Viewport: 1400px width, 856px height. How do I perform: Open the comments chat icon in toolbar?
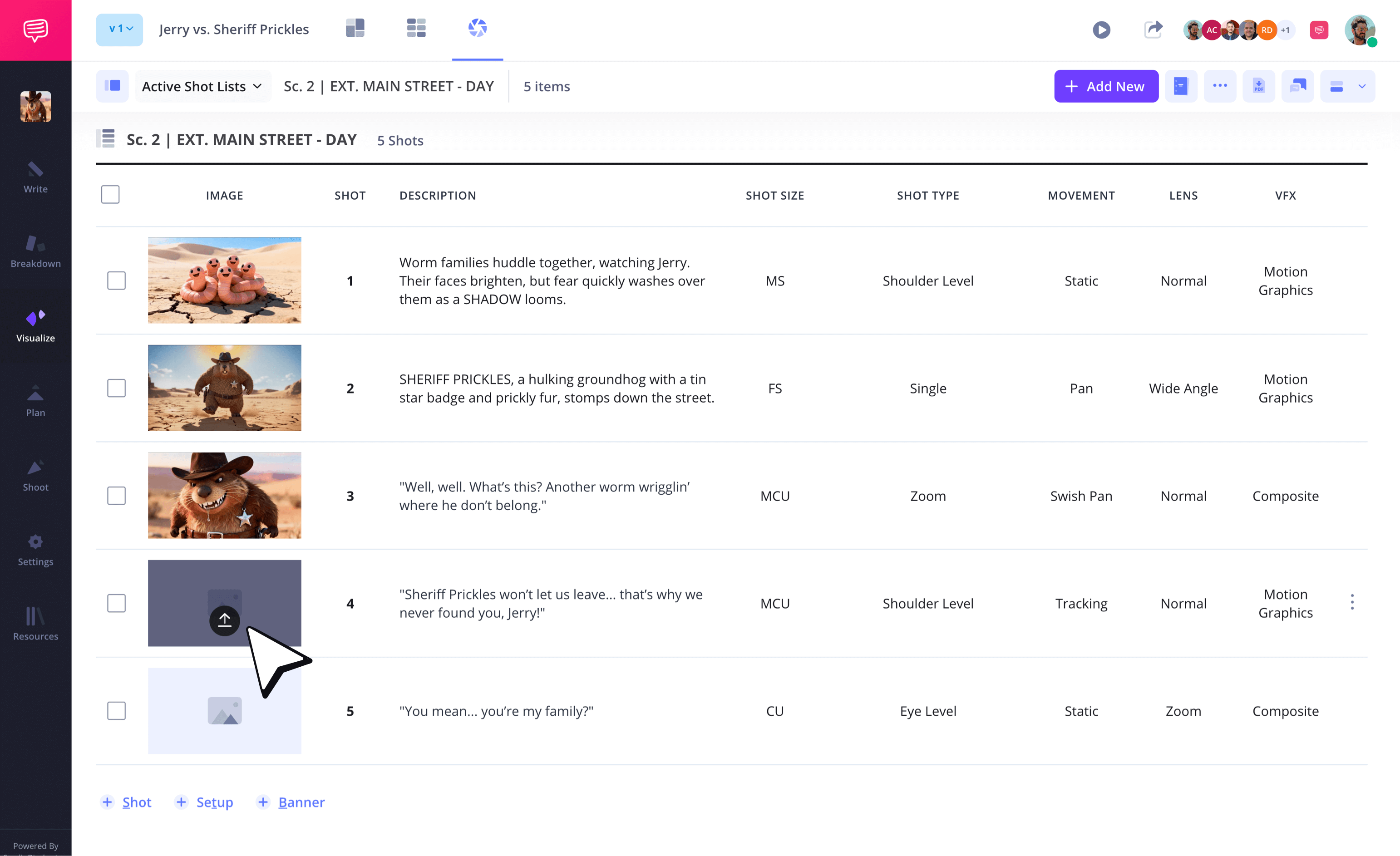click(1298, 86)
